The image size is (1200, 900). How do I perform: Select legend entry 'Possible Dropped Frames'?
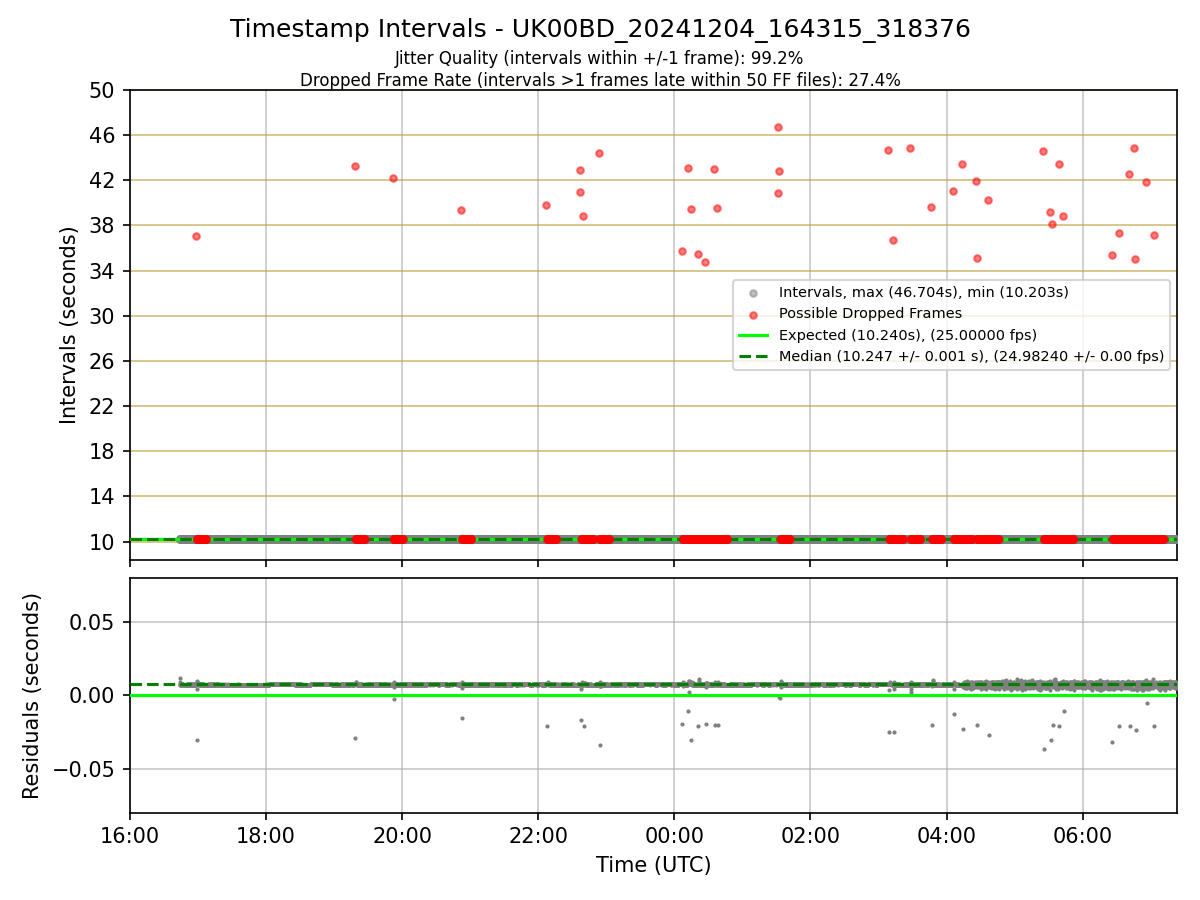[870, 313]
